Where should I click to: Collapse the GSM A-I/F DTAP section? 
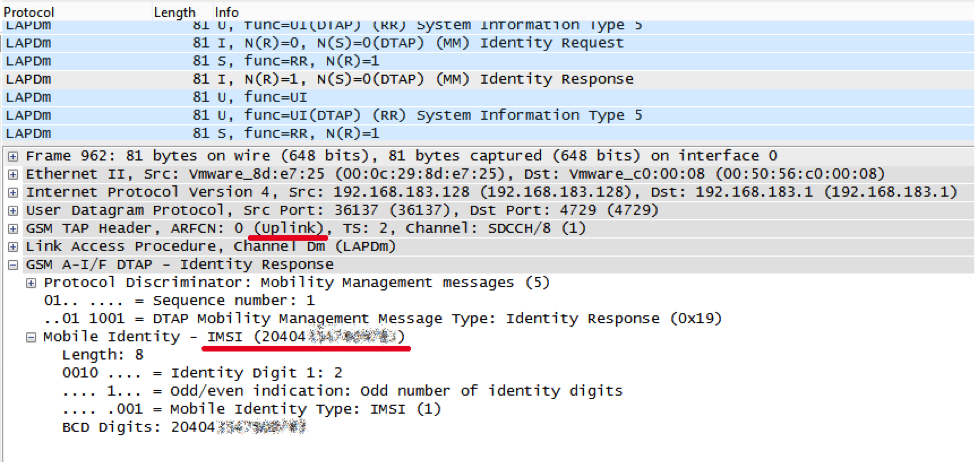click(x=13, y=264)
